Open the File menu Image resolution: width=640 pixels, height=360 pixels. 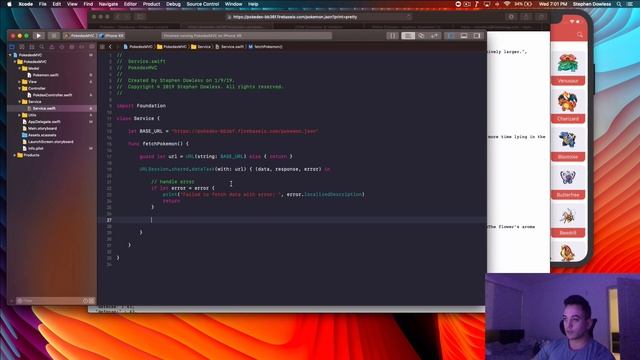click(42, 4)
